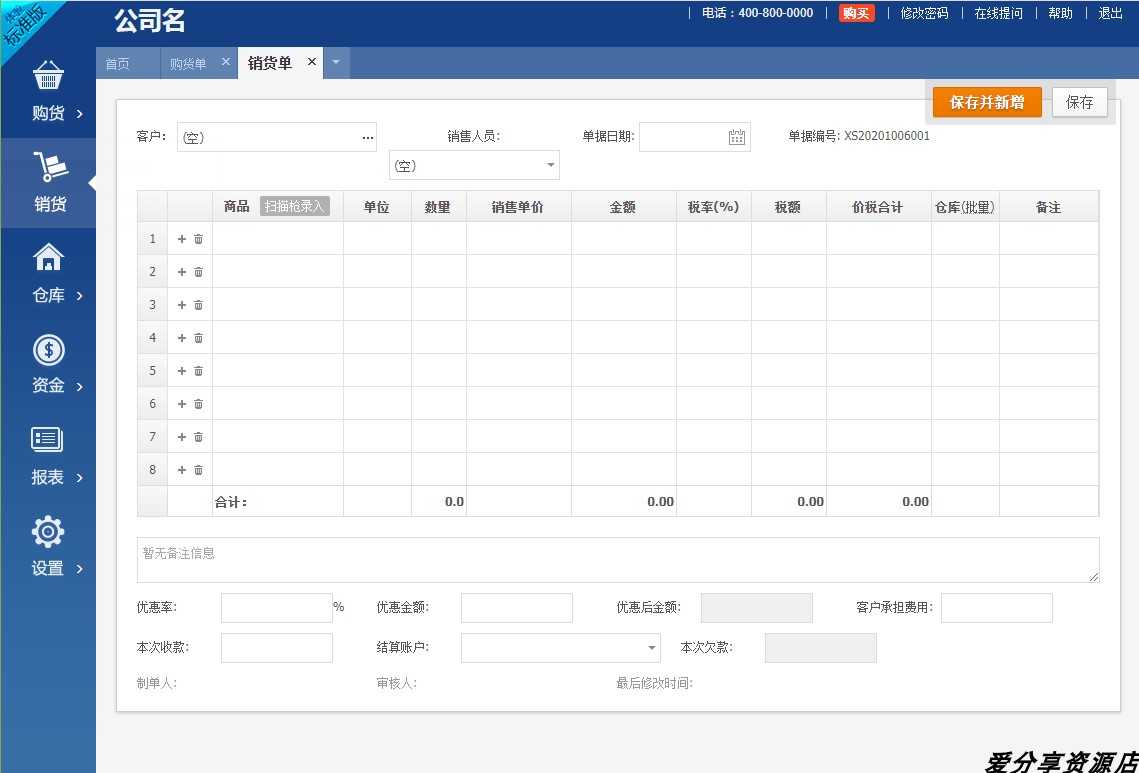Open 在线提问 link
This screenshot has width=1139, height=773.
[998, 13]
